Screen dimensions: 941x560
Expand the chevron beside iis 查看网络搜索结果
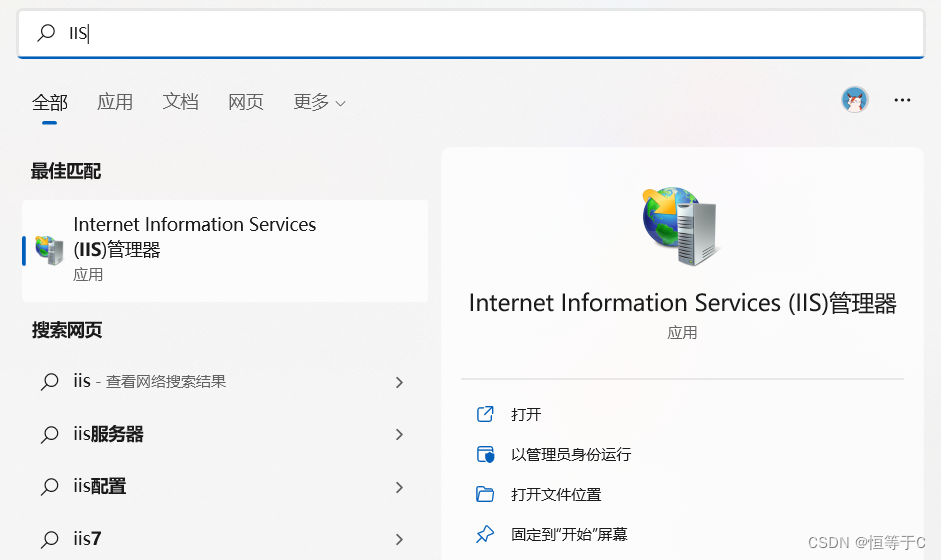[399, 382]
